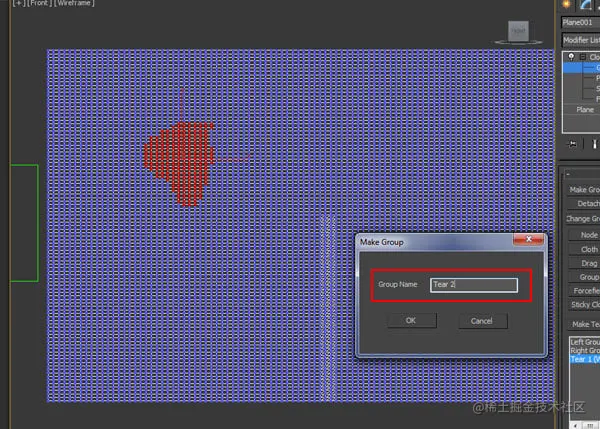
Task: Click the [+] viewport menu label
Action: click(x=18, y=3)
